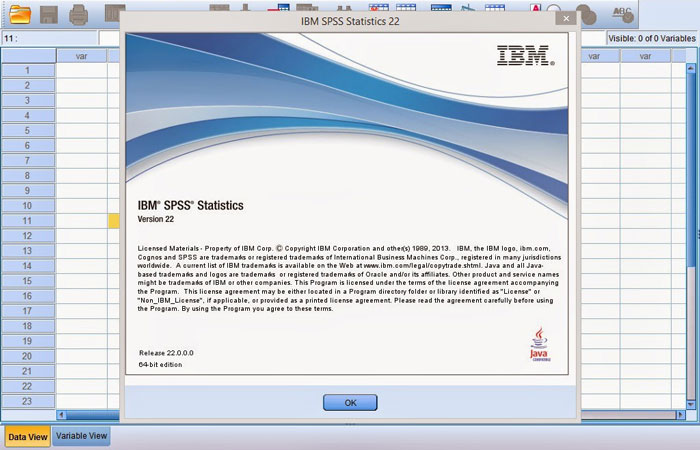Viewport: 700px width, 450px height.
Task: Run spell check with the ABC icon
Action: pyautogui.click(x=623, y=14)
